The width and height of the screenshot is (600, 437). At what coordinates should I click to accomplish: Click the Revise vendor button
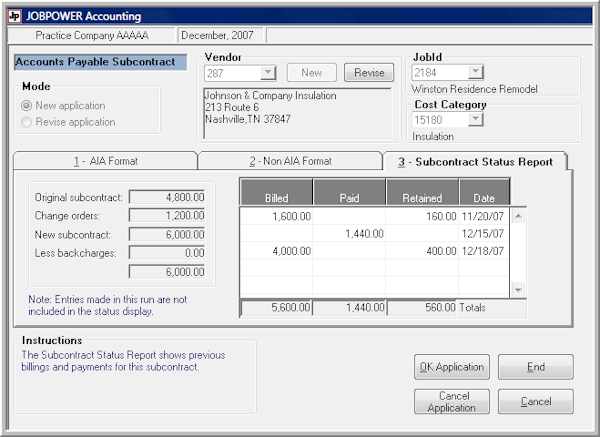(x=369, y=73)
